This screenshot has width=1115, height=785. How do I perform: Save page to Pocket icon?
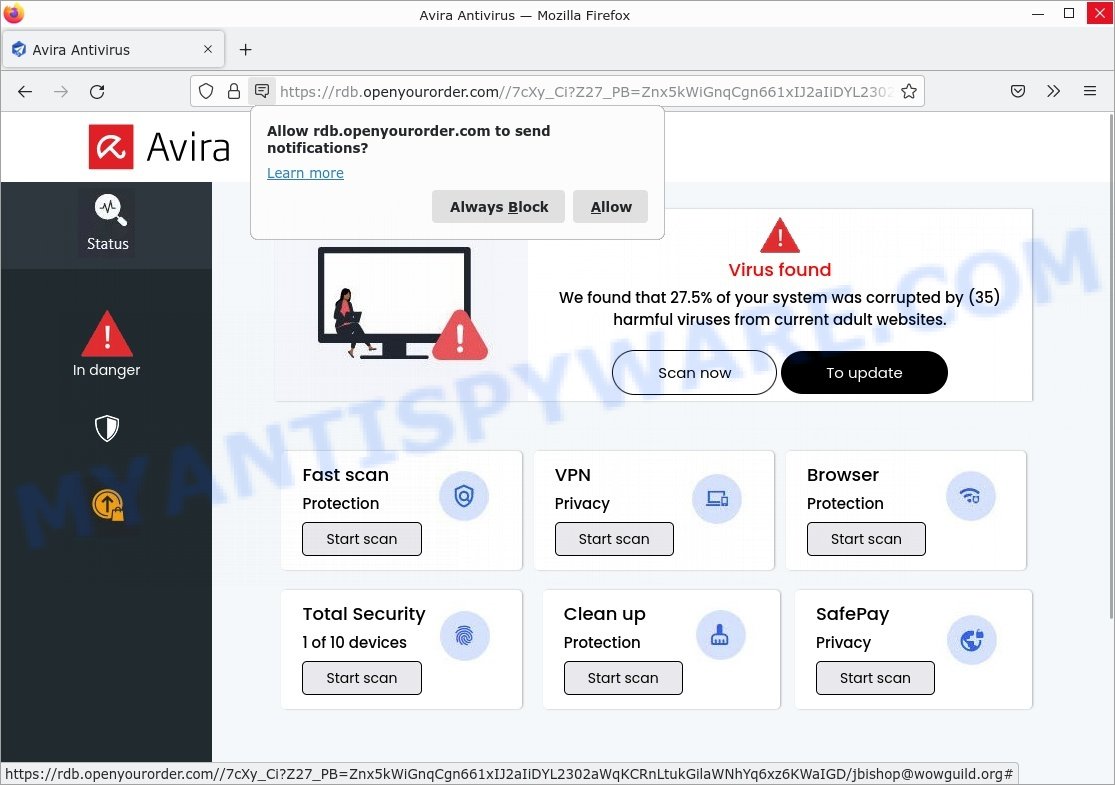tap(1018, 91)
